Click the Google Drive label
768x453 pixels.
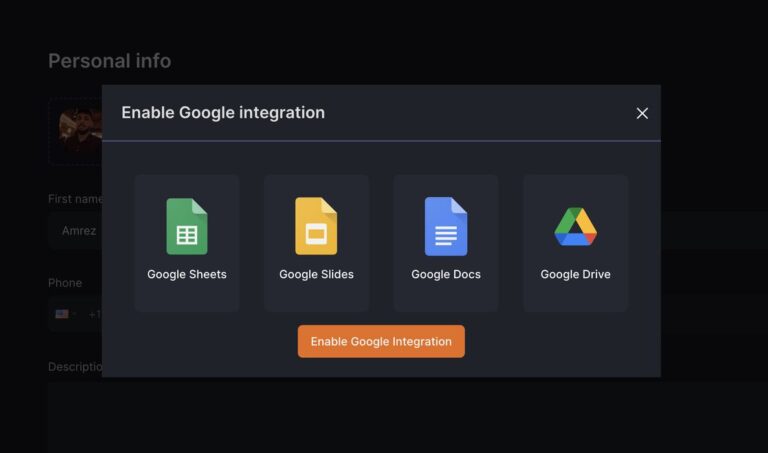[576, 274]
